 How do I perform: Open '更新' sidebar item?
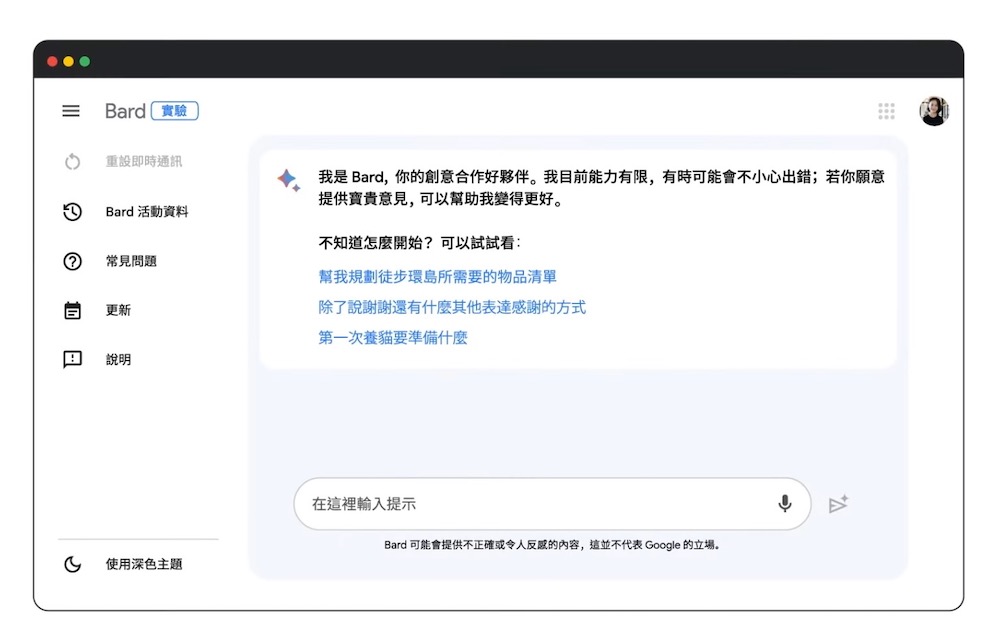118,310
